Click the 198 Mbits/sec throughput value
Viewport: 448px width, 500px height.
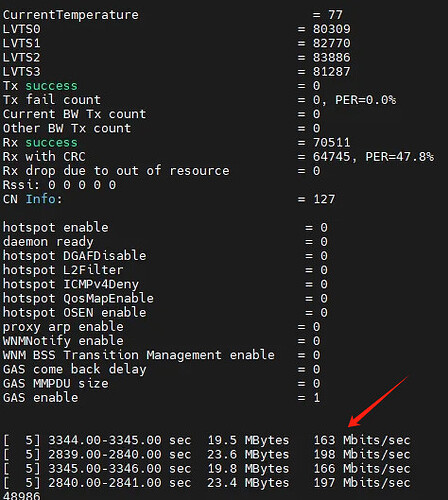362,454
